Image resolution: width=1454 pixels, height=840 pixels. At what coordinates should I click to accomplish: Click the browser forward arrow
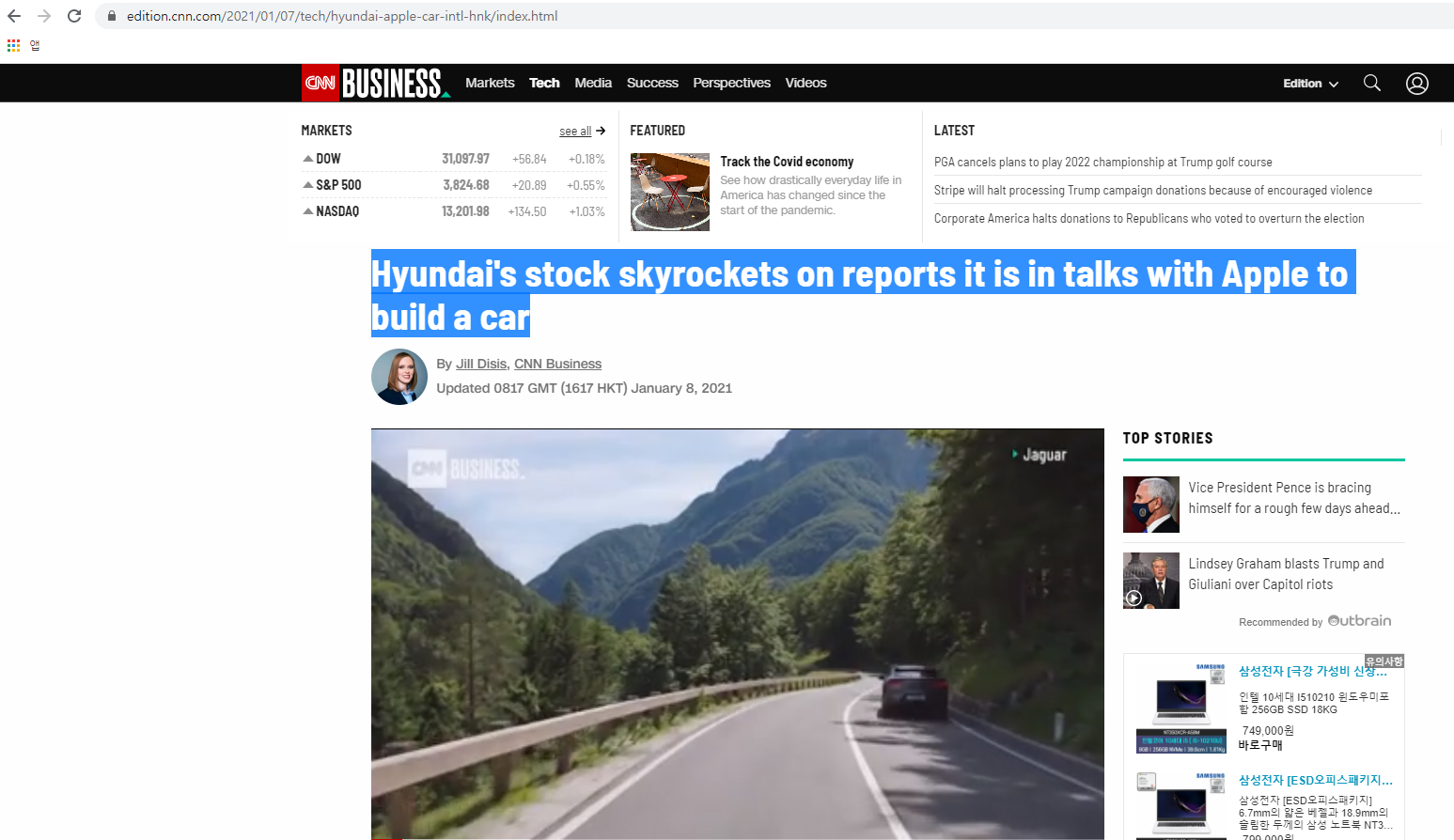(x=44, y=16)
